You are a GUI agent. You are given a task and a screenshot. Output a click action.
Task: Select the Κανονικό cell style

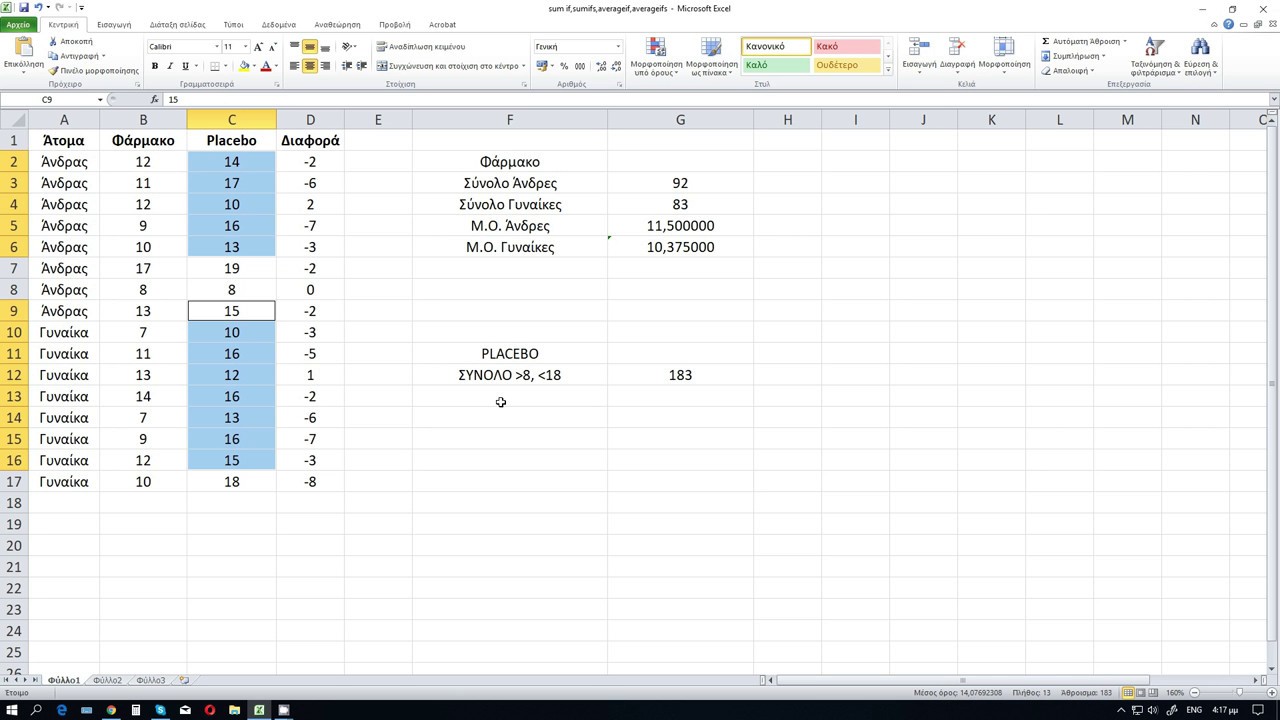pos(776,47)
